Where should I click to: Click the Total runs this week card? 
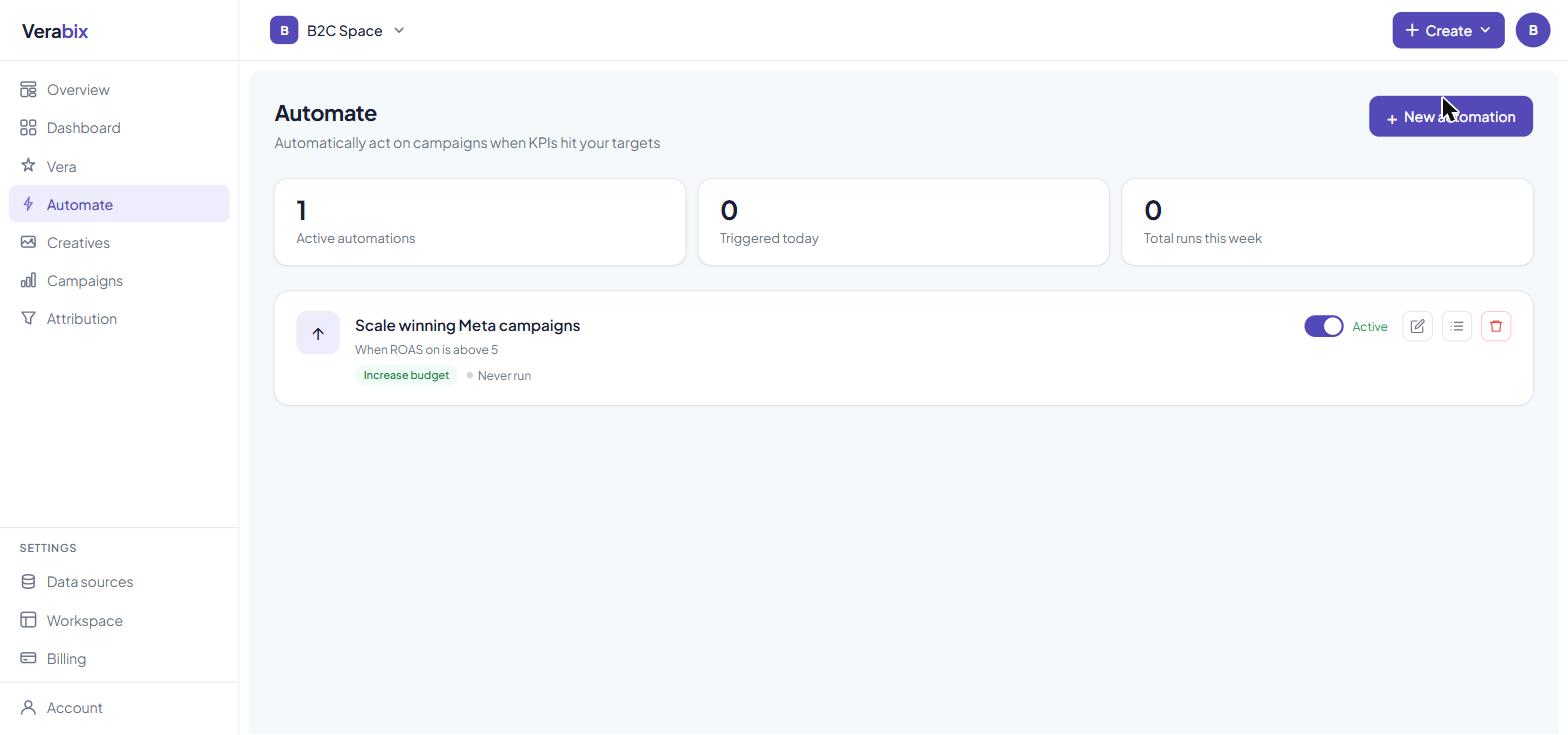(x=1328, y=222)
